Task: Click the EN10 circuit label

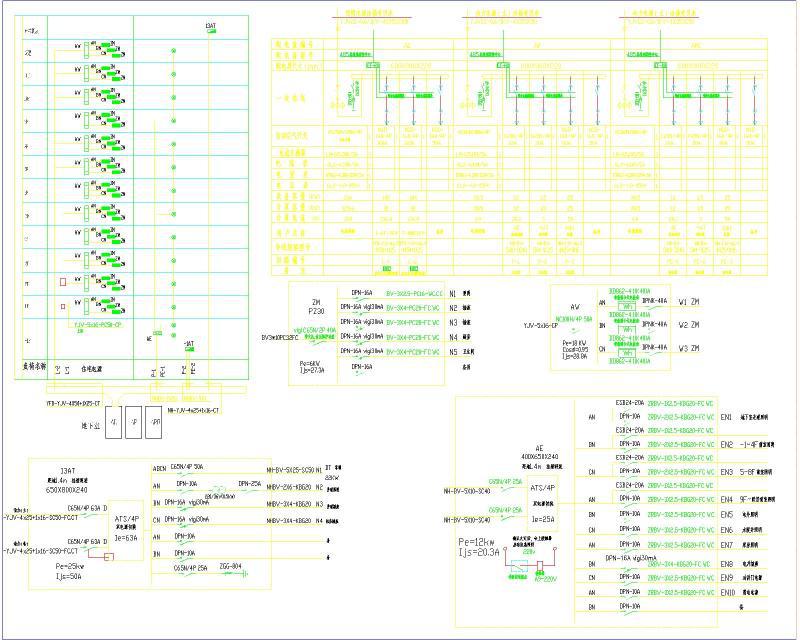Action: coord(729,592)
